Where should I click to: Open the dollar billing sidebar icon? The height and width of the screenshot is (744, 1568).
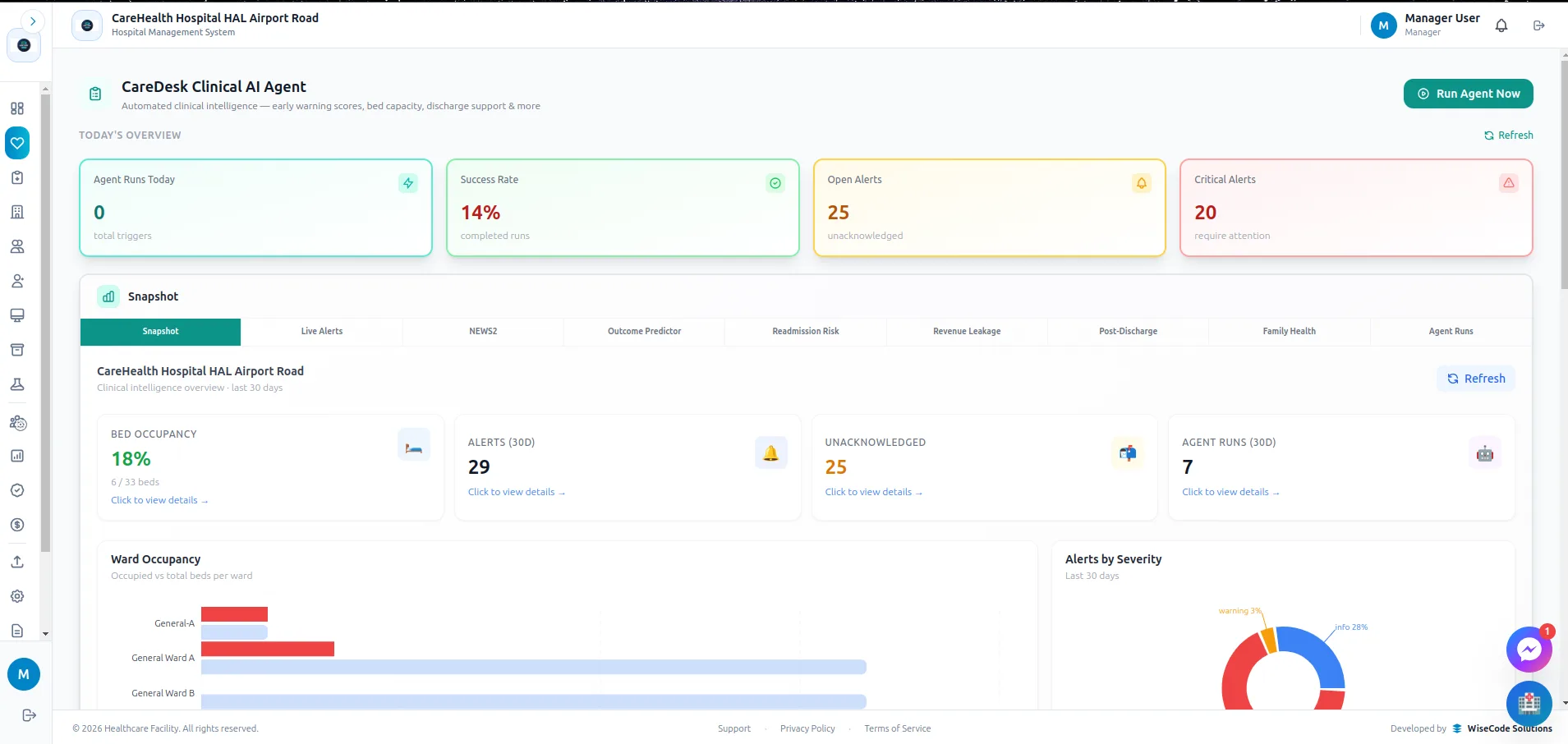pyautogui.click(x=17, y=525)
